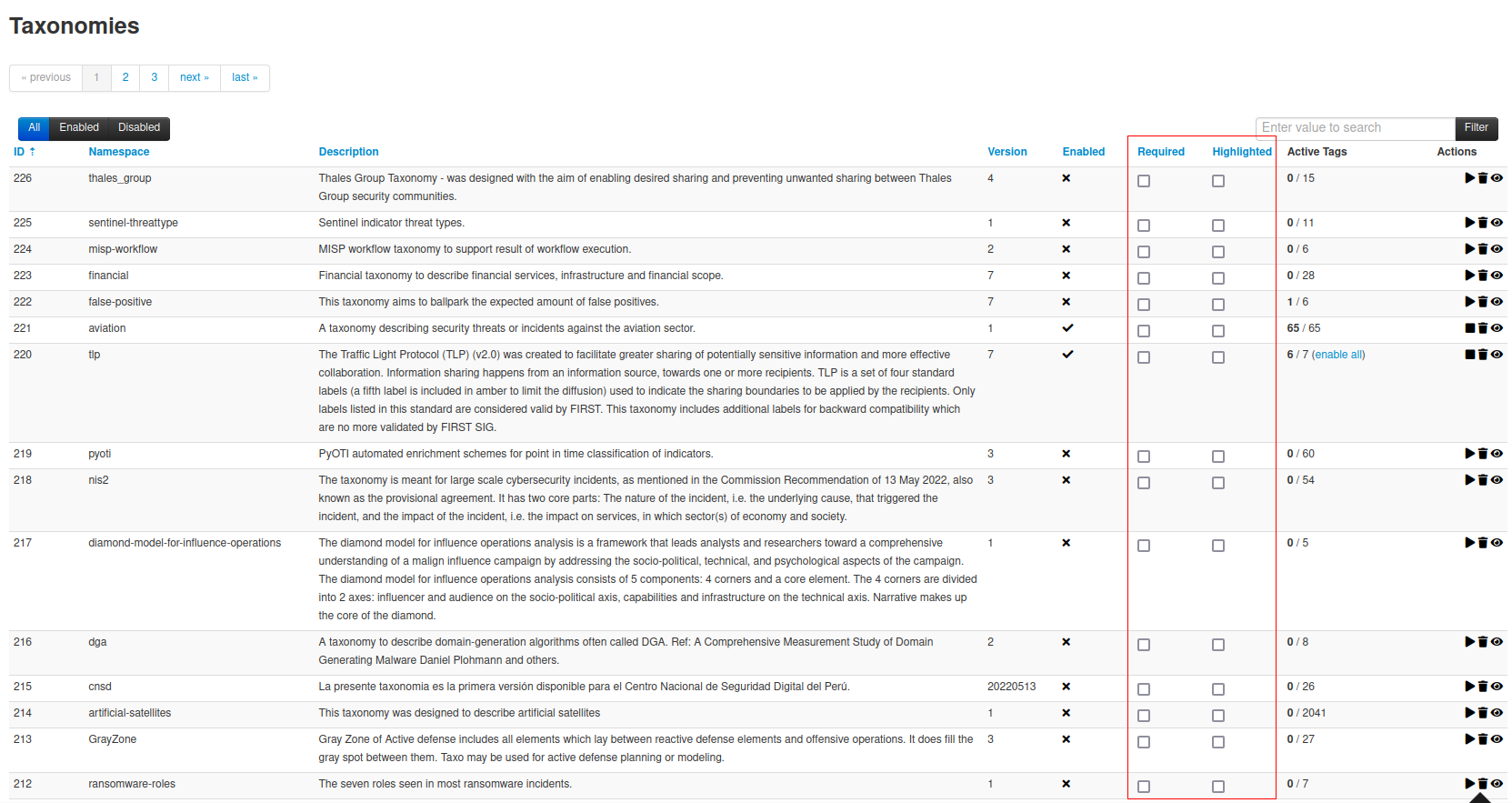Mark cnsd taxonomy as Required
This screenshot has height=803, width=1512.
tap(1144, 689)
